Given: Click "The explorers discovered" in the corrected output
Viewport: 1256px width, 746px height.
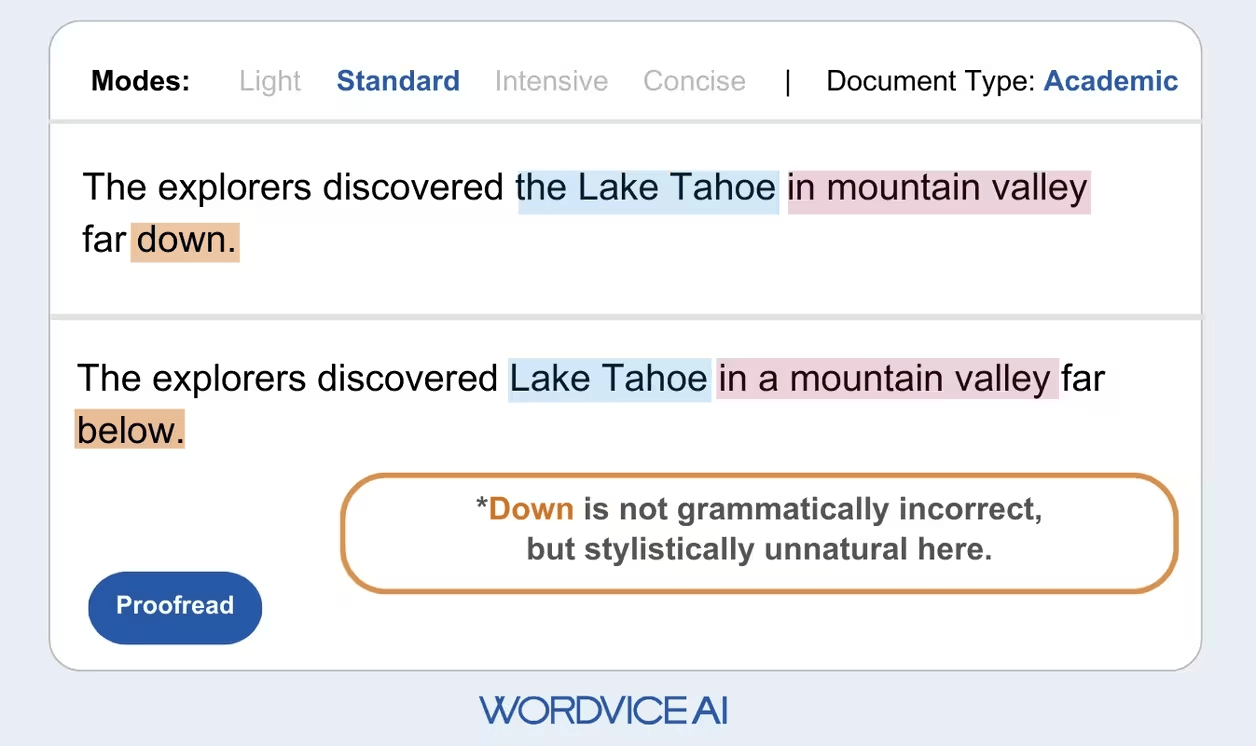Looking at the screenshot, I should tap(288, 379).
